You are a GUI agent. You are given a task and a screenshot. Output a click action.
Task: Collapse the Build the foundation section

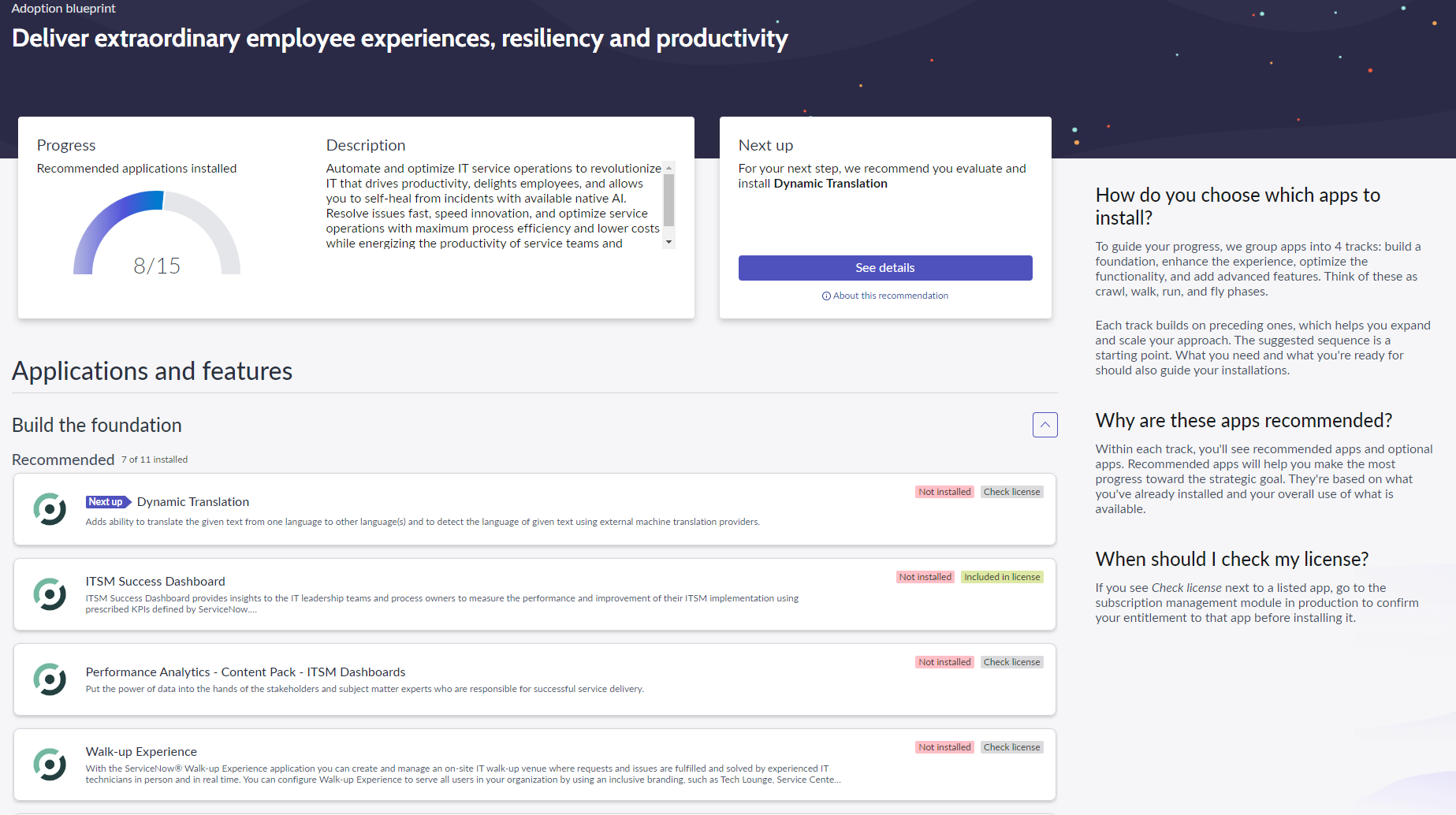[x=1045, y=425]
